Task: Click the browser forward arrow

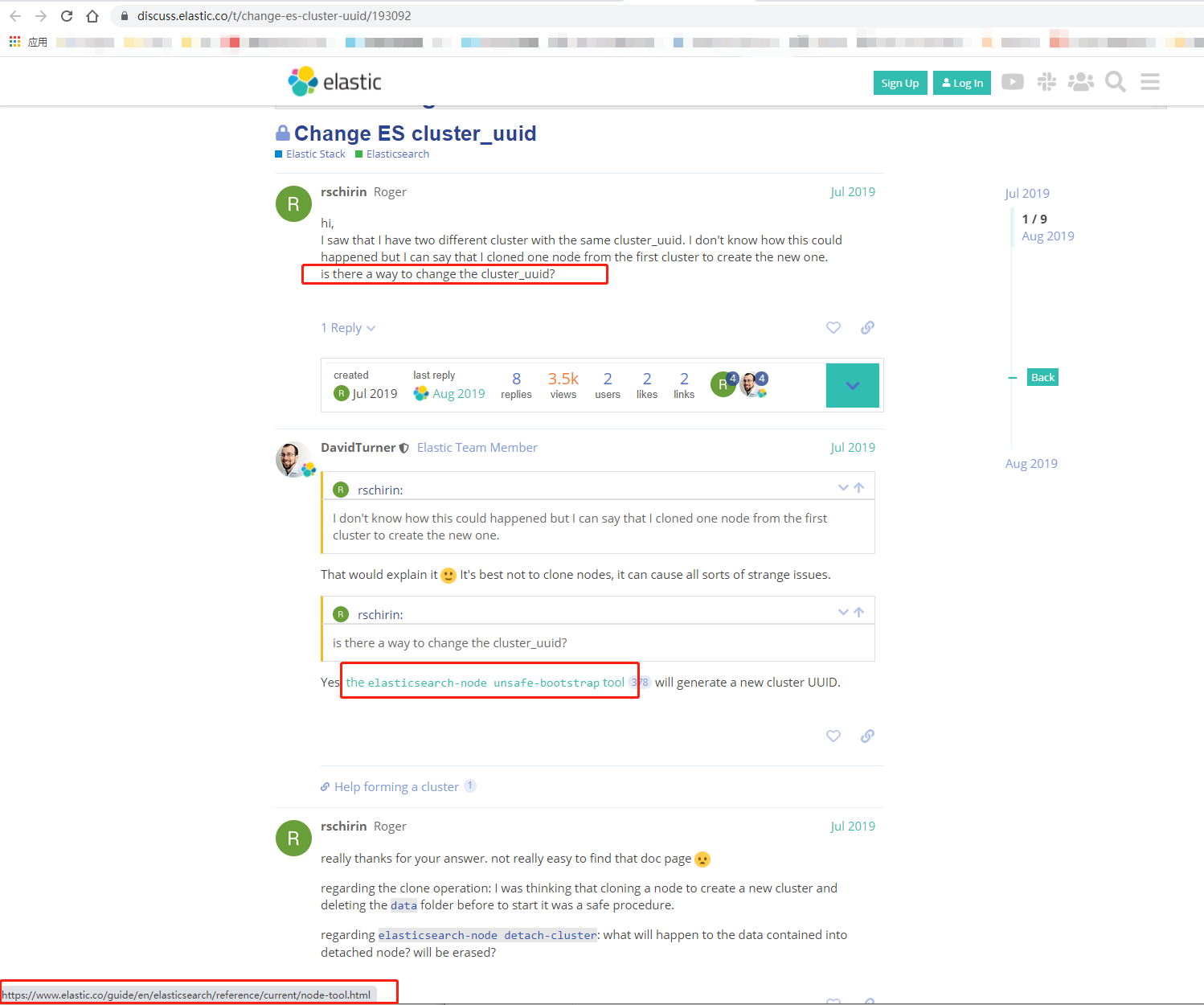Action: [41, 16]
